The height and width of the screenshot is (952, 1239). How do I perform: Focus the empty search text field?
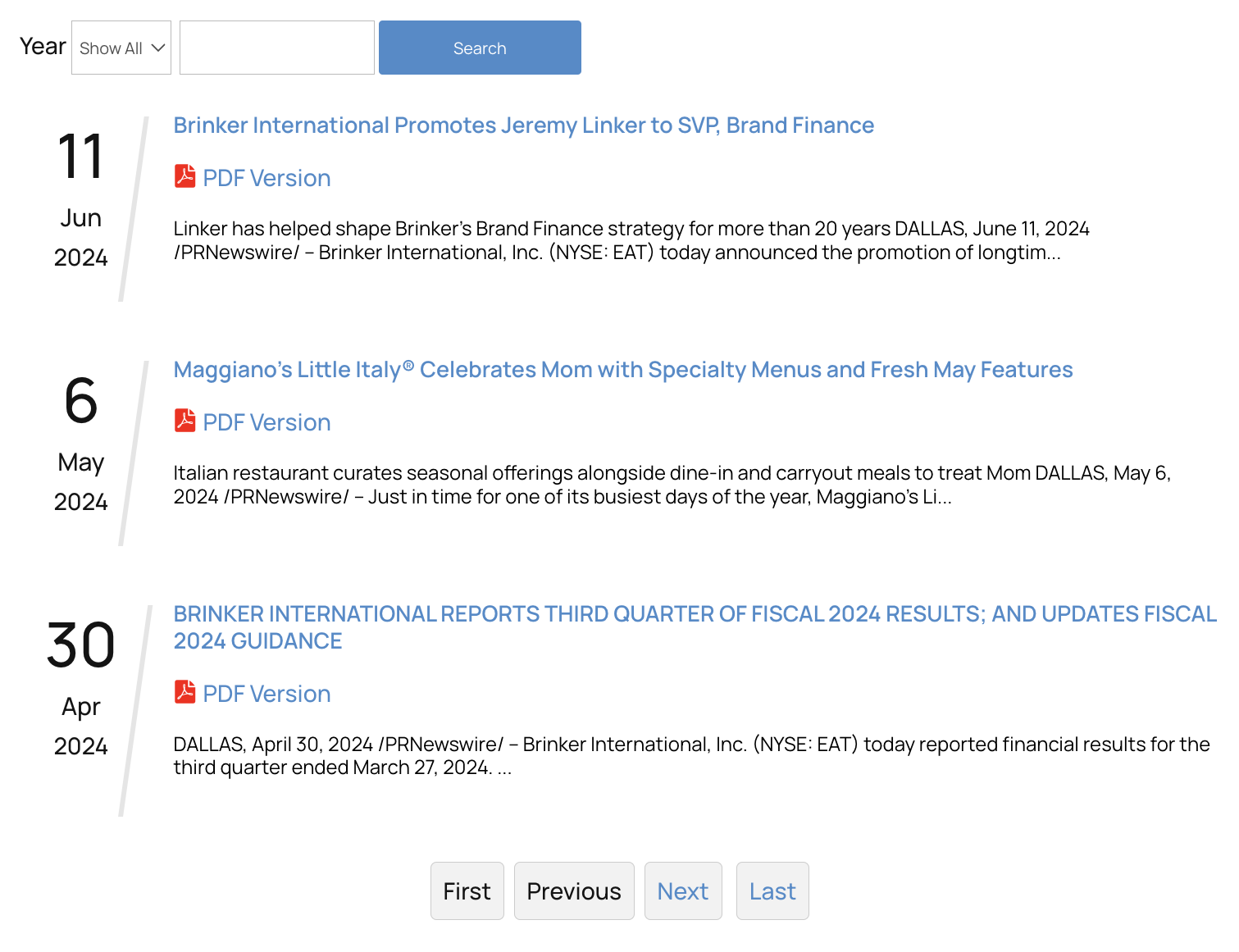click(276, 48)
